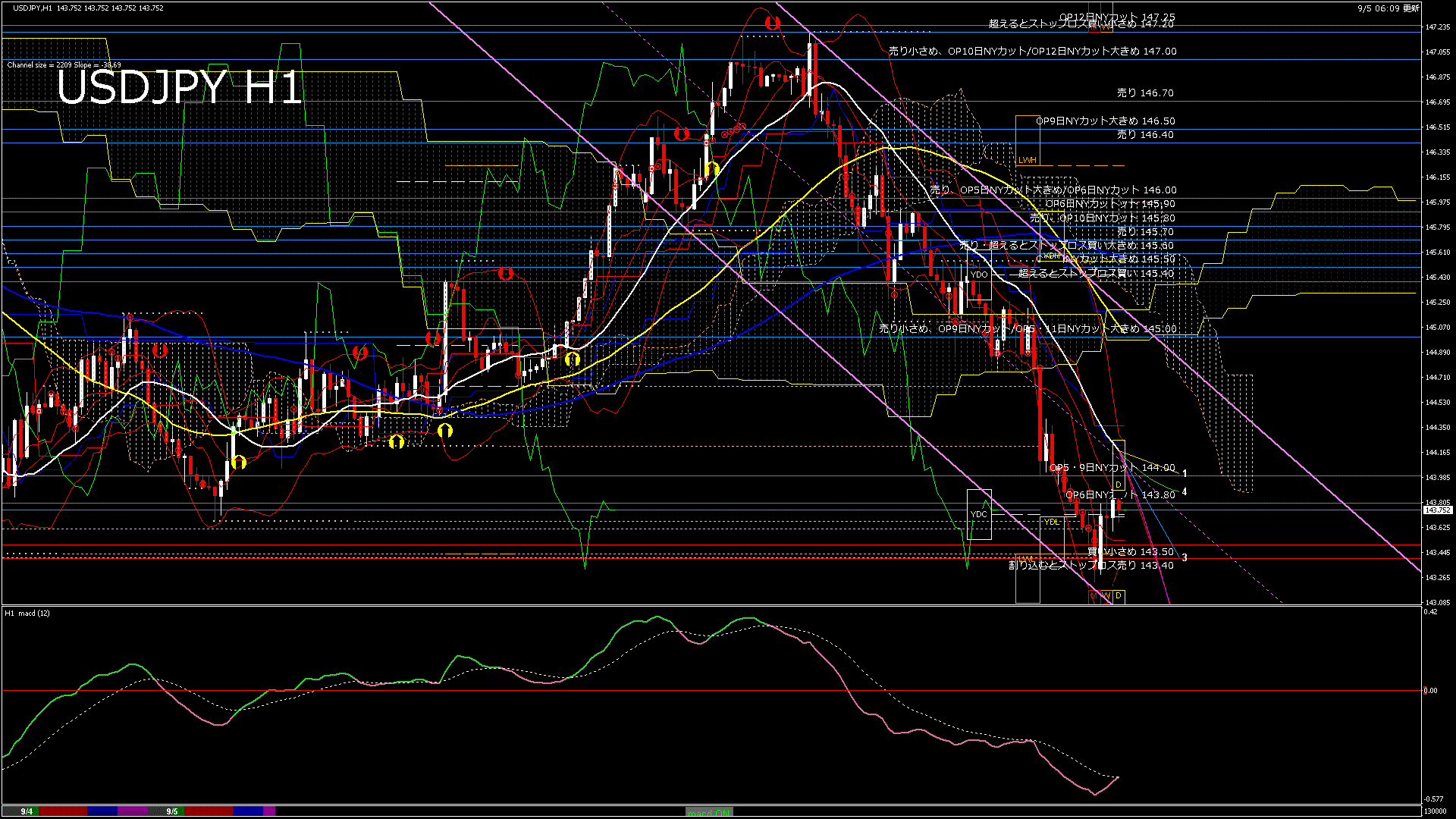Screen dimensions: 1456x819
Task: Click the 144.350 price scale value
Action: pos(1438,428)
